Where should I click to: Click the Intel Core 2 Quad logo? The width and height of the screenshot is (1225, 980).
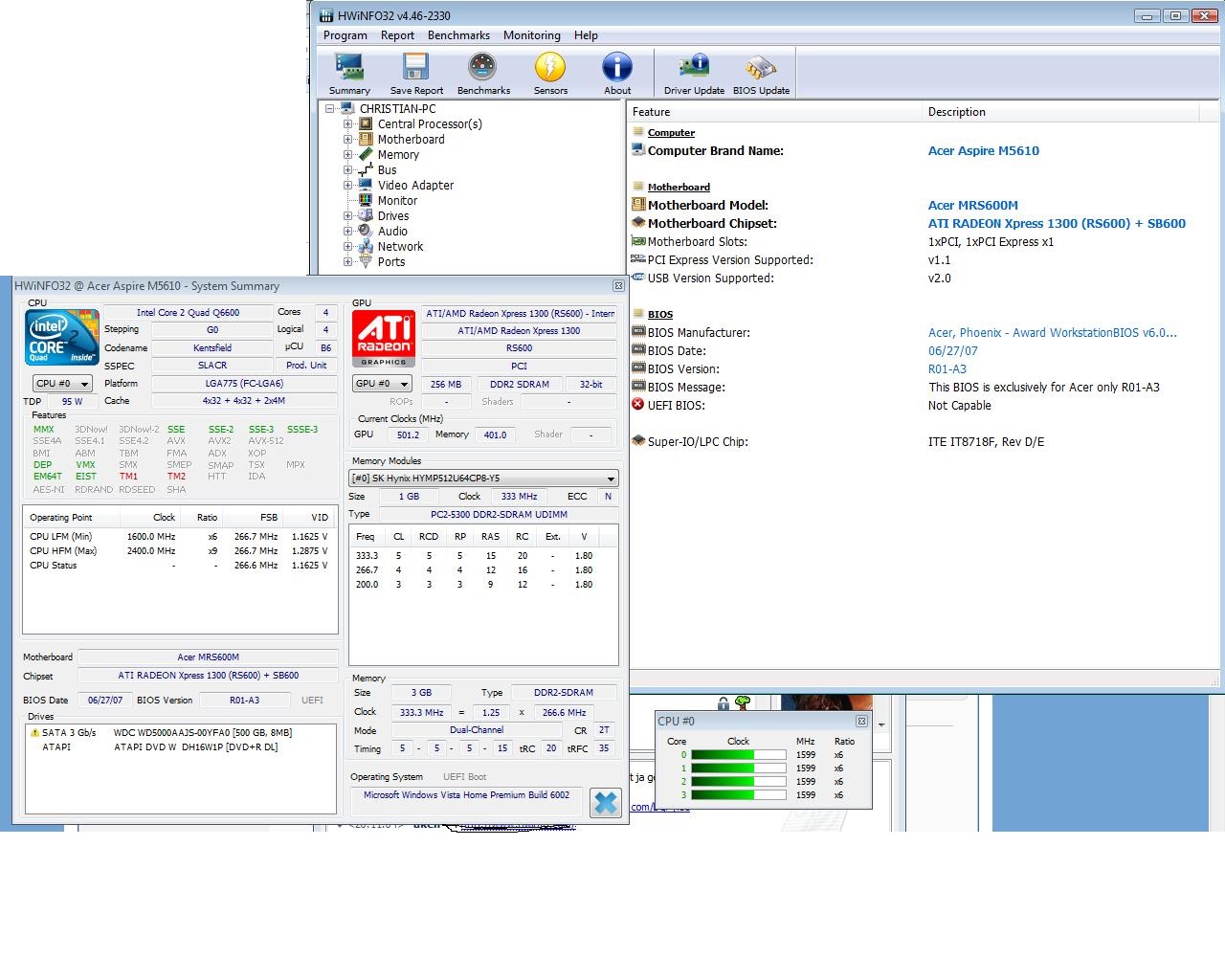click(x=62, y=337)
